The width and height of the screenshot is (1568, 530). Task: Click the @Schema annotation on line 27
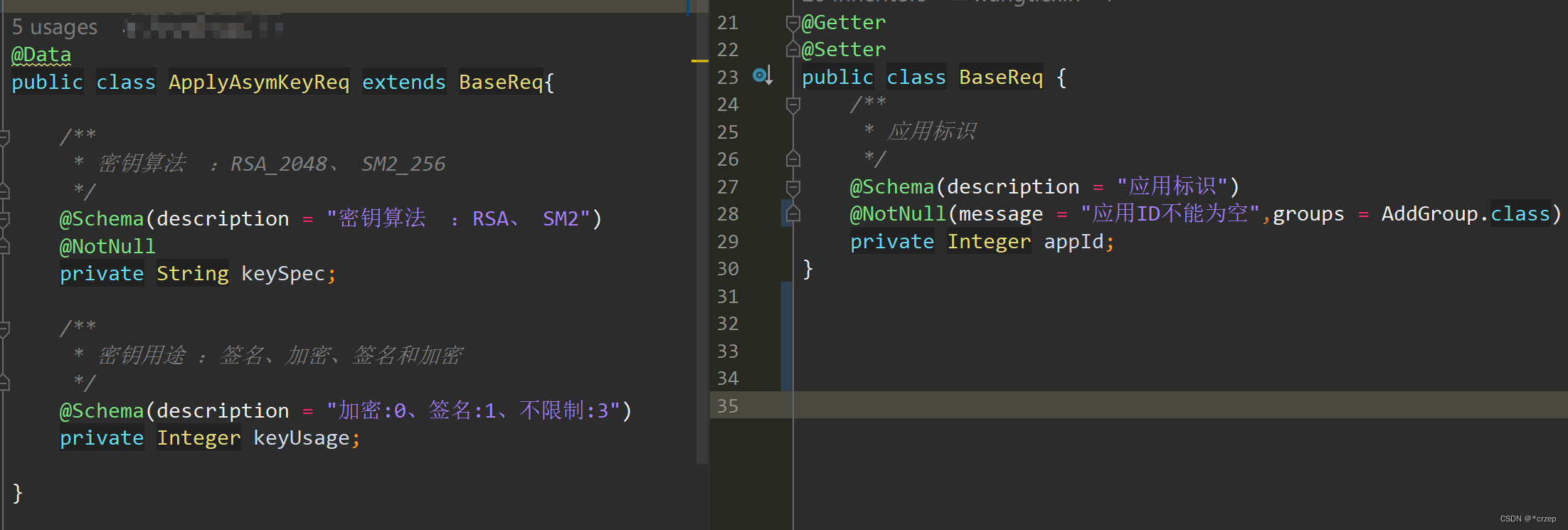pyautogui.click(x=892, y=187)
